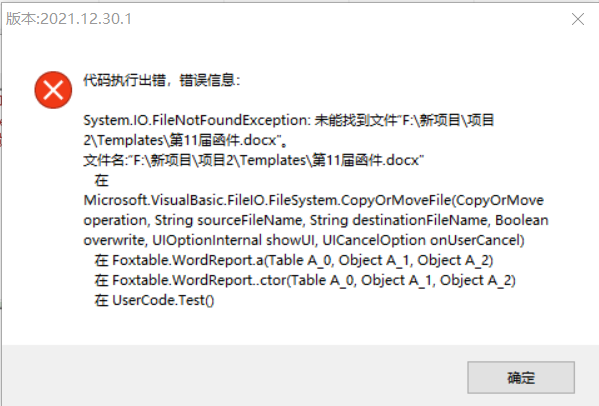Image resolution: width=599 pixels, height=406 pixels.
Task: Click the 文件名 path line
Action: 254,160
